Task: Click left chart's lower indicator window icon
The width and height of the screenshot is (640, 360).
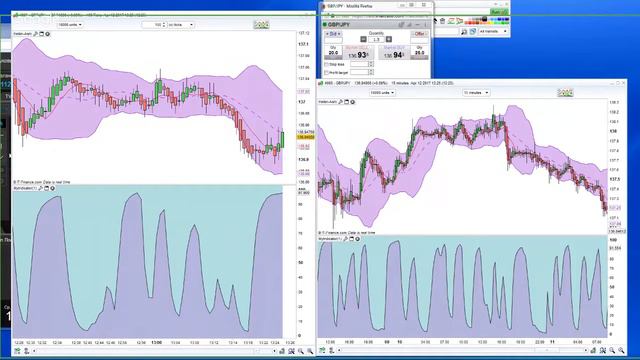Action: 47,188
